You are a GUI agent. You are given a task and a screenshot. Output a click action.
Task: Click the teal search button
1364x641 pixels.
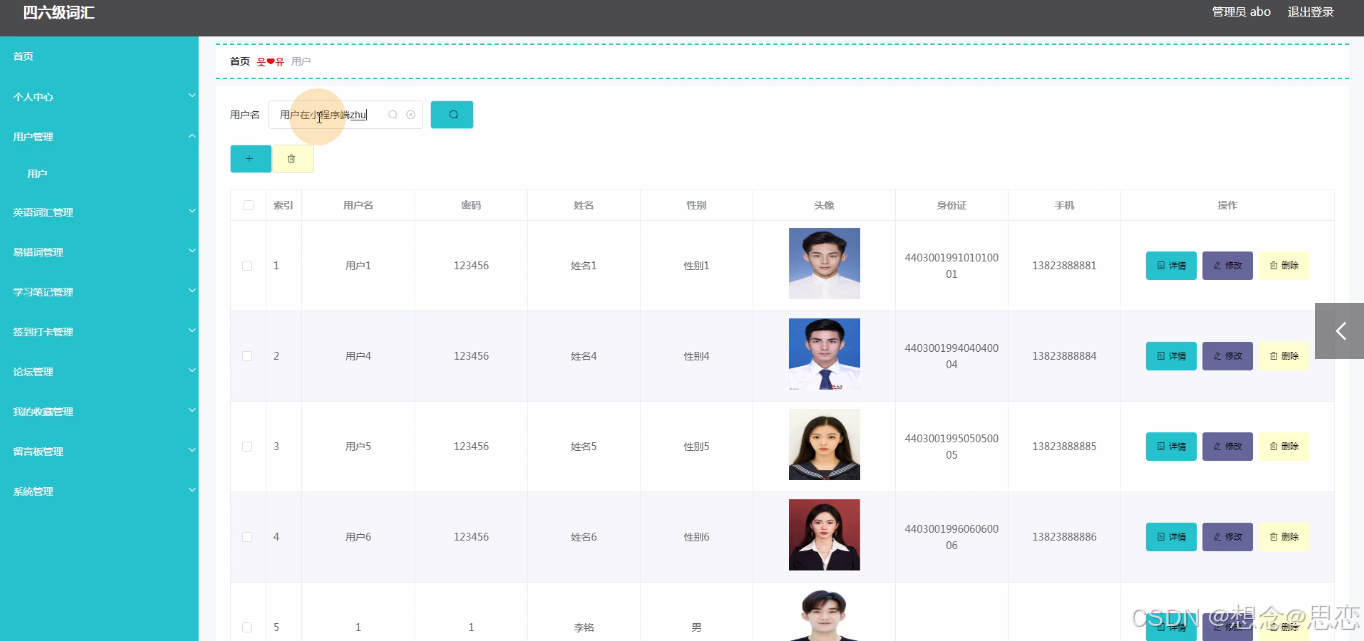452,115
